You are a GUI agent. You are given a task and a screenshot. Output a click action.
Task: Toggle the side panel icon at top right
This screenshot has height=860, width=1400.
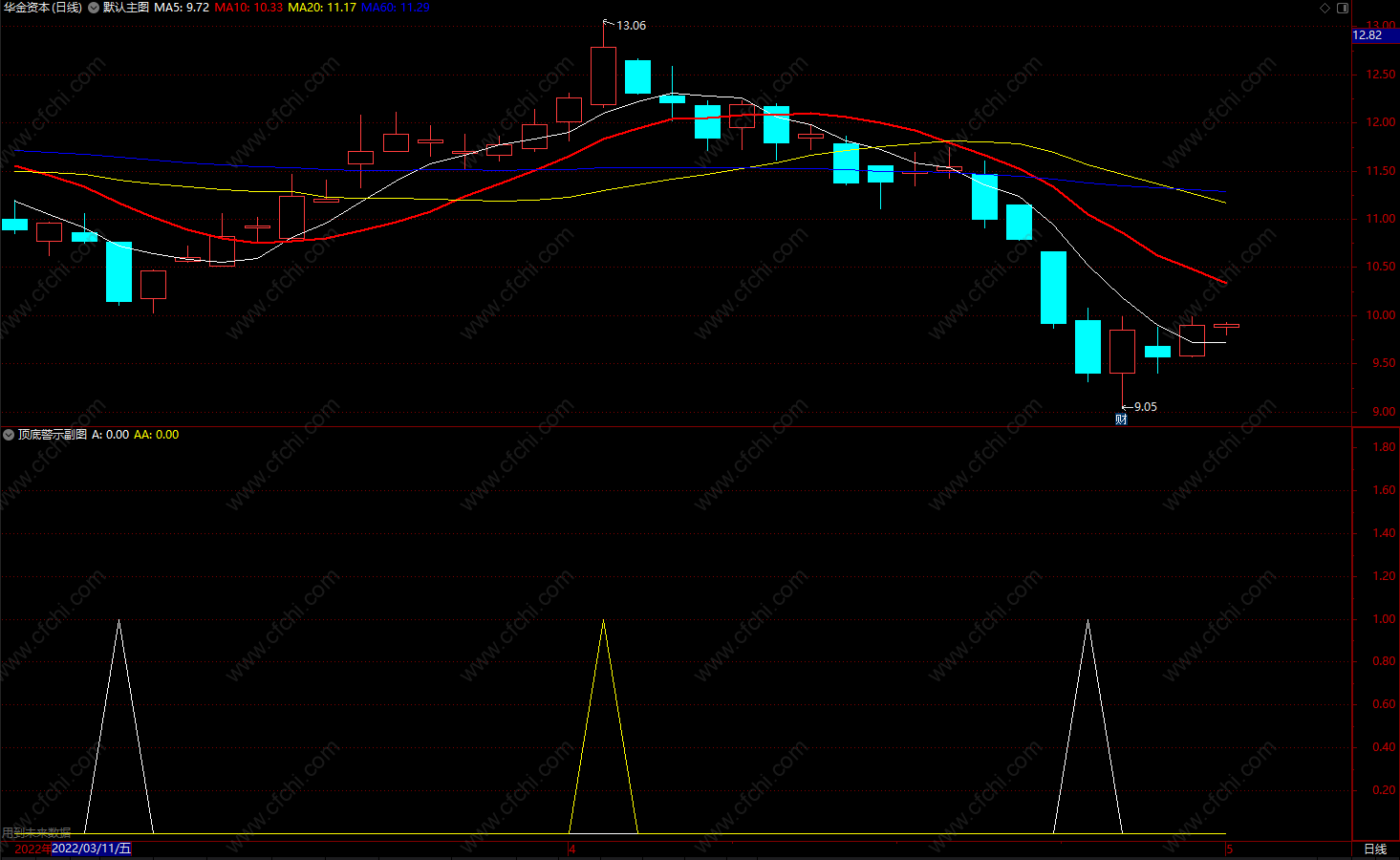pos(1343,8)
